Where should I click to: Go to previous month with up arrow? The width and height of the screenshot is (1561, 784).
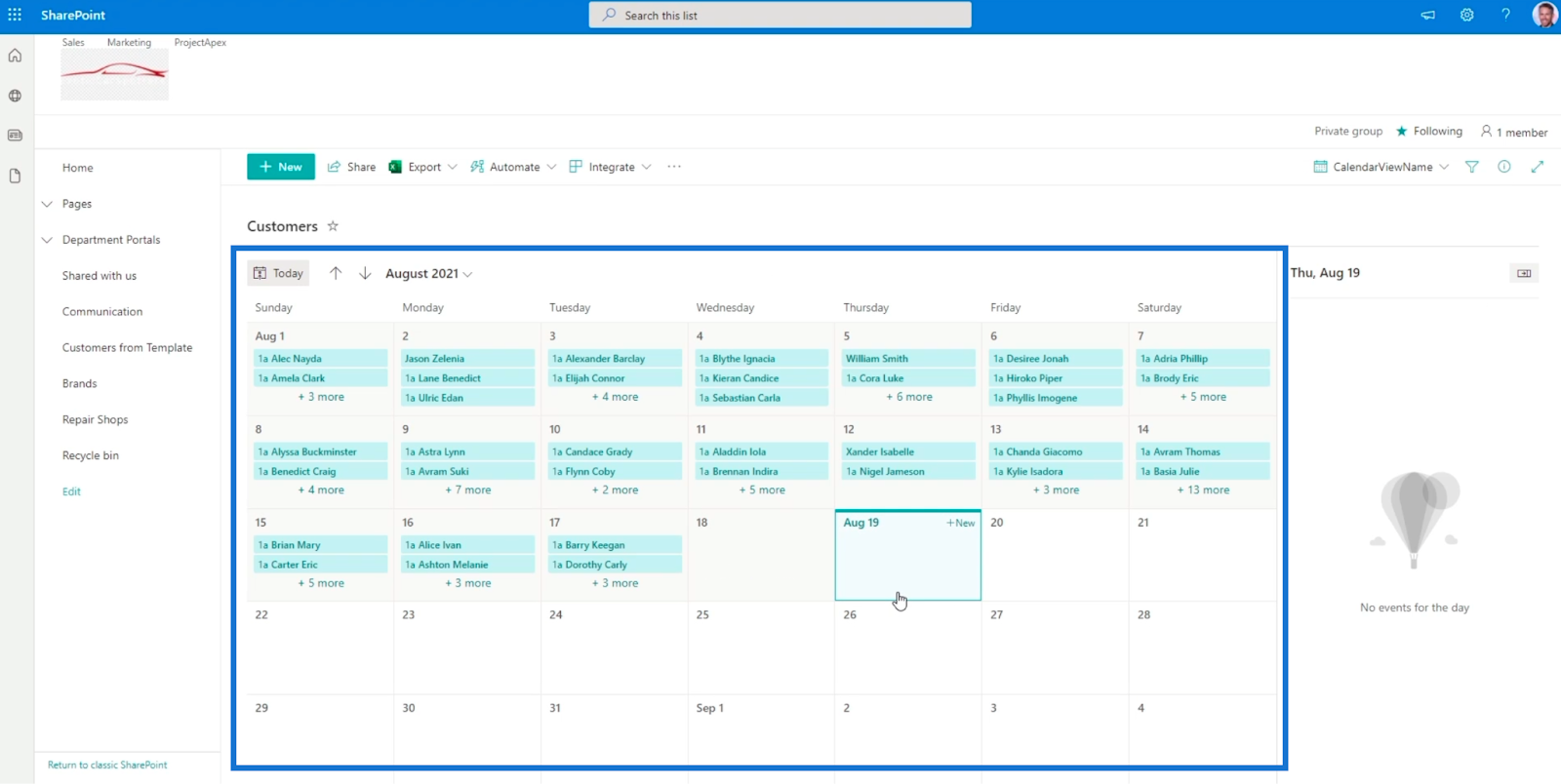[x=336, y=273]
